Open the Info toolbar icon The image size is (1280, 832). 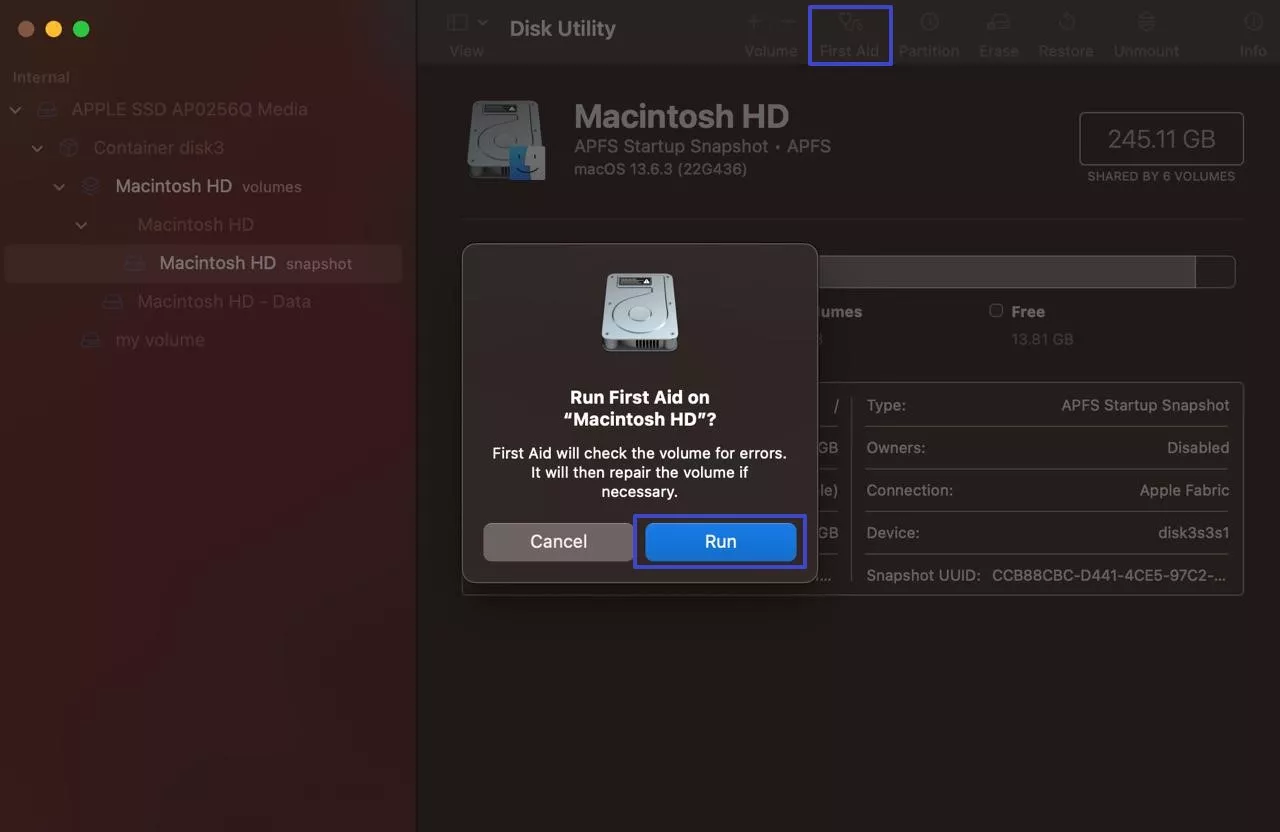1252,23
